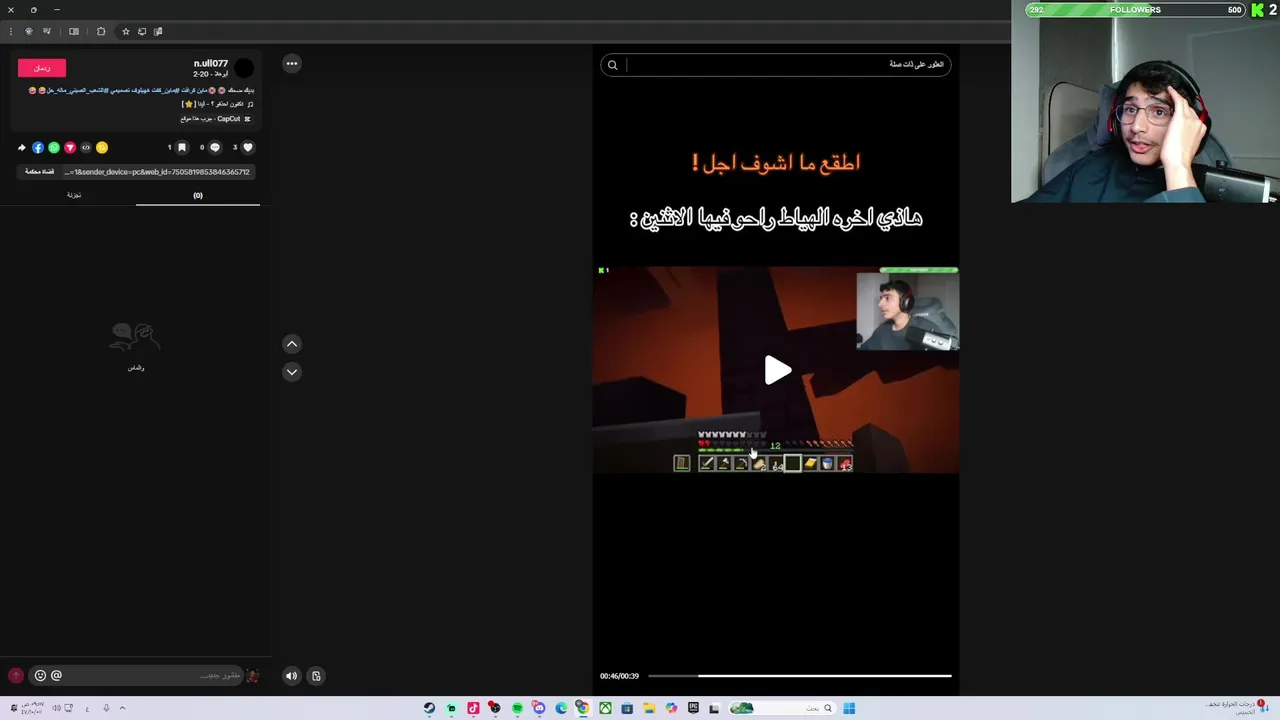Image resolution: width=1280 pixels, height=720 pixels.
Task: Open the emoji picker in the comment box
Action: pos(40,675)
